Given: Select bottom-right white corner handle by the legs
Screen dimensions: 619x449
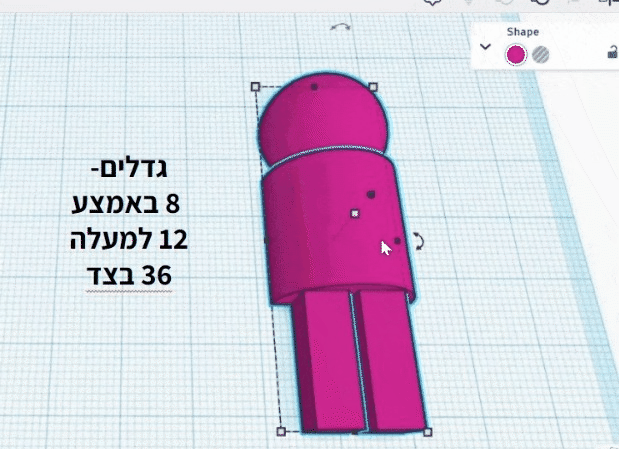Looking at the screenshot, I should click(x=428, y=432).
